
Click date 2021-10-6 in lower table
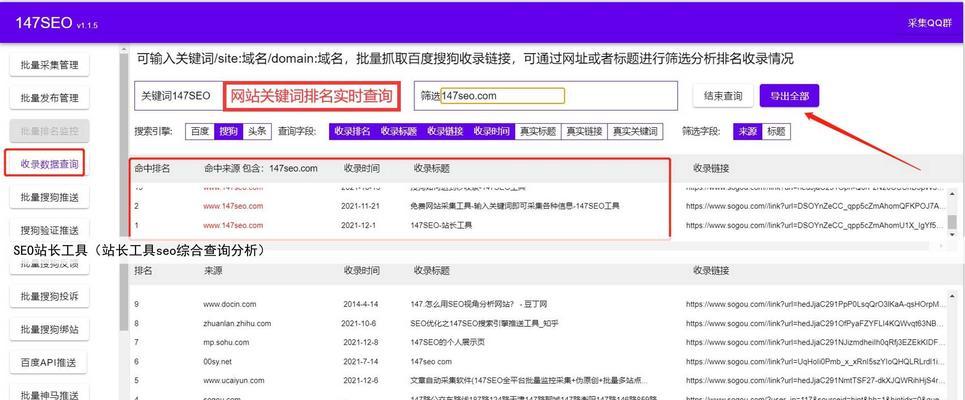click(360, 323)
